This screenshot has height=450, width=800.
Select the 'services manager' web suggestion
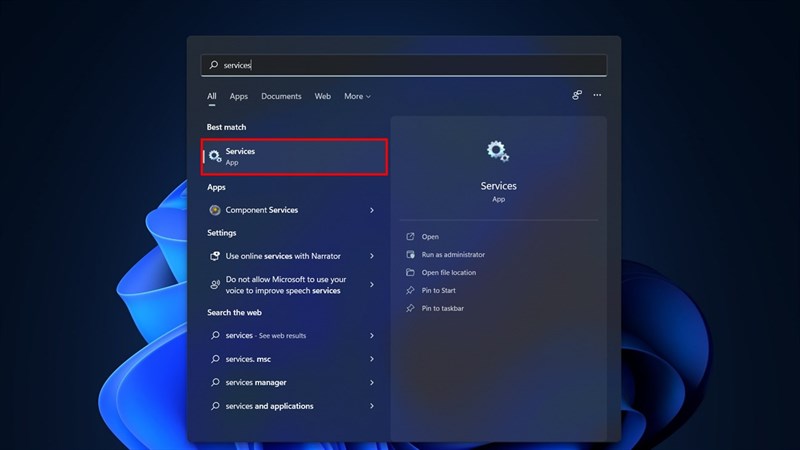[292, 382]
